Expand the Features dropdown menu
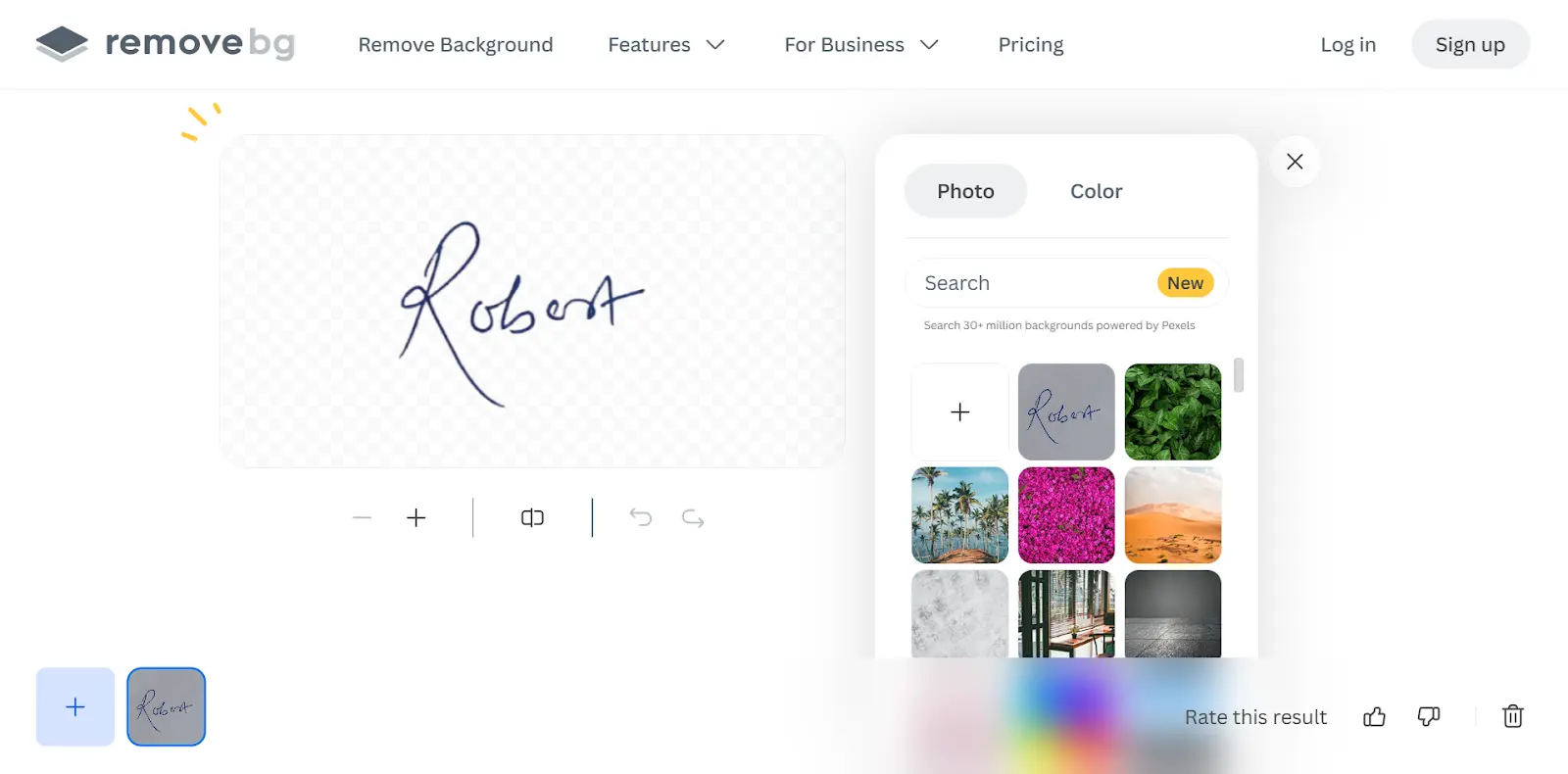The image size is (1568, 774). 666,45
